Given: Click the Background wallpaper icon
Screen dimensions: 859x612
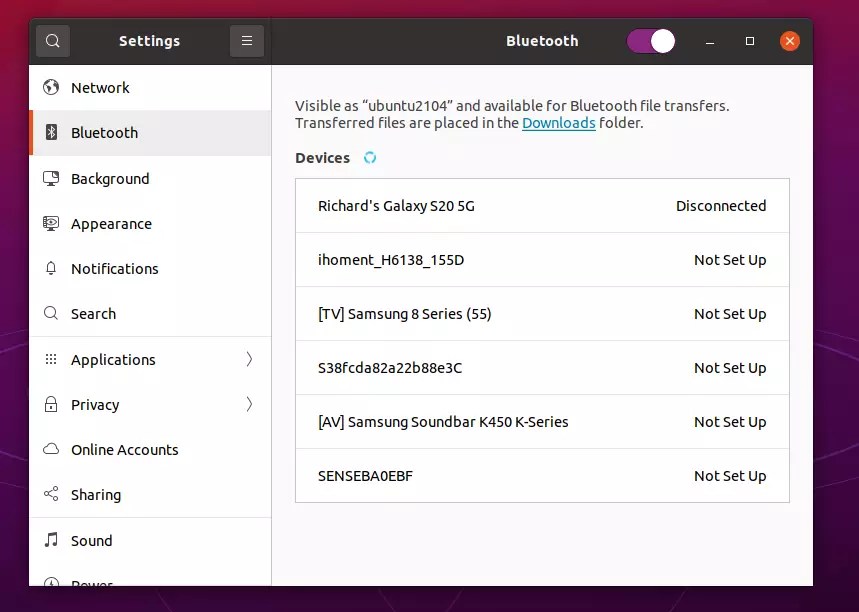Looking at the screenshot, I should tap(51, 178).
